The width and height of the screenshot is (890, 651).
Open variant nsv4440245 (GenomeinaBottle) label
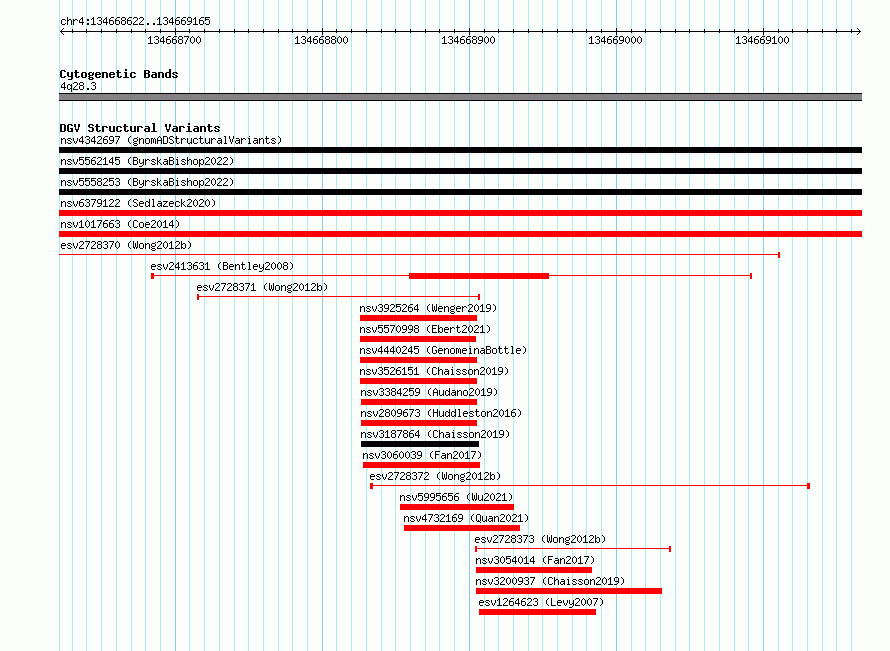click(x=443, y=350)
